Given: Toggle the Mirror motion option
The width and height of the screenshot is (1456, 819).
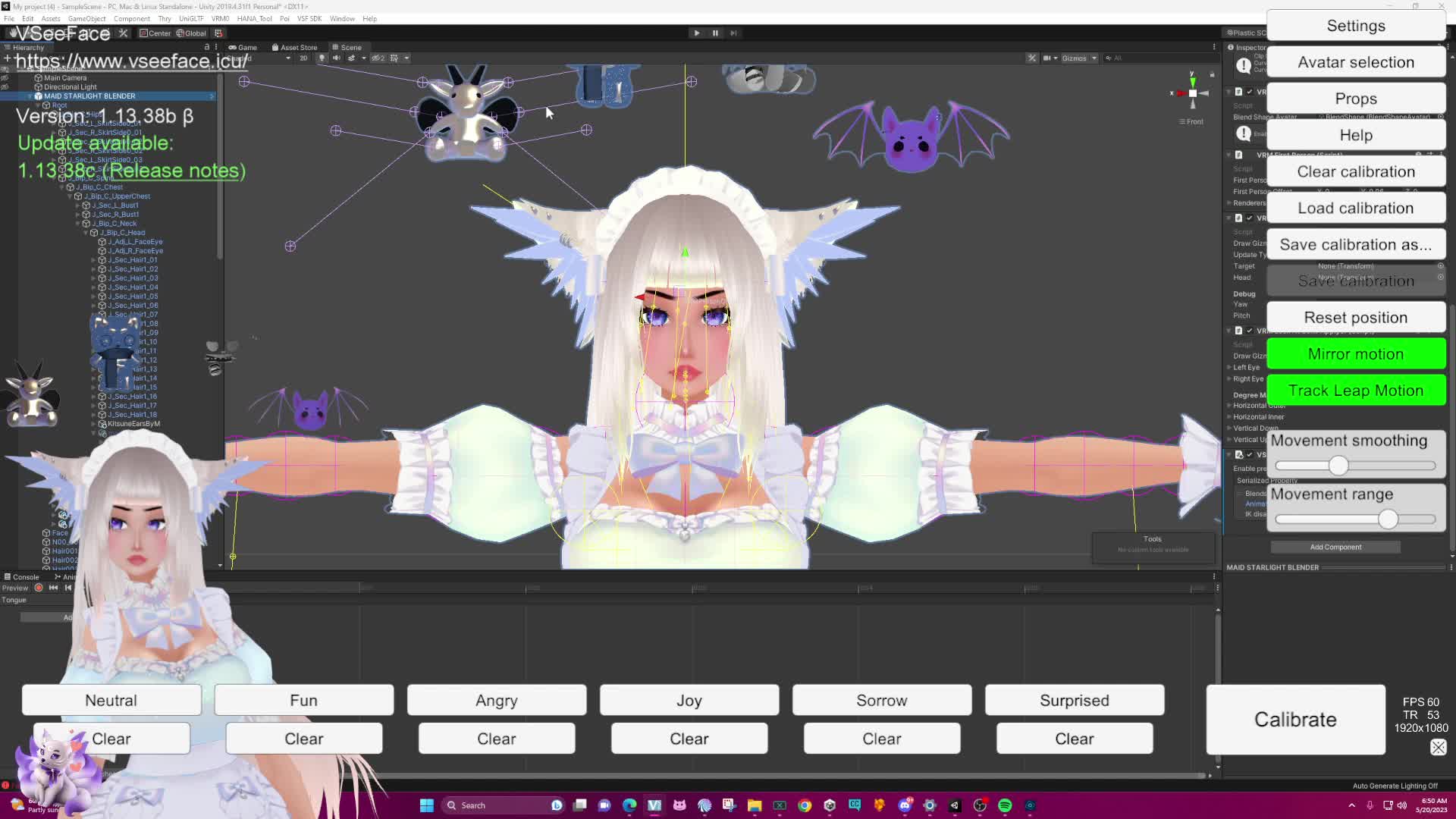Looking at the screenshot, I should (1355, 354).
